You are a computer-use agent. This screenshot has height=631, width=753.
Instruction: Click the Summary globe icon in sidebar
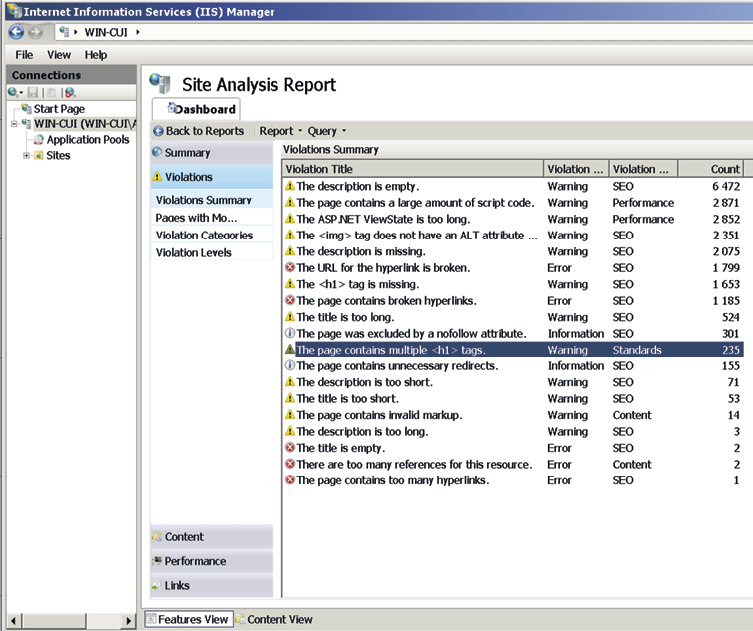[157, 152]
